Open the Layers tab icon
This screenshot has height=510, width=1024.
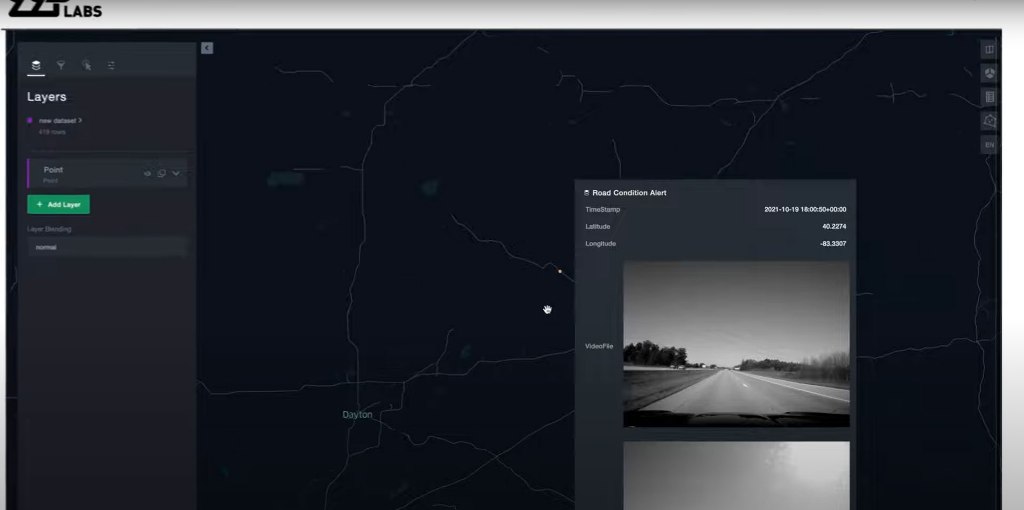point(36,65)
